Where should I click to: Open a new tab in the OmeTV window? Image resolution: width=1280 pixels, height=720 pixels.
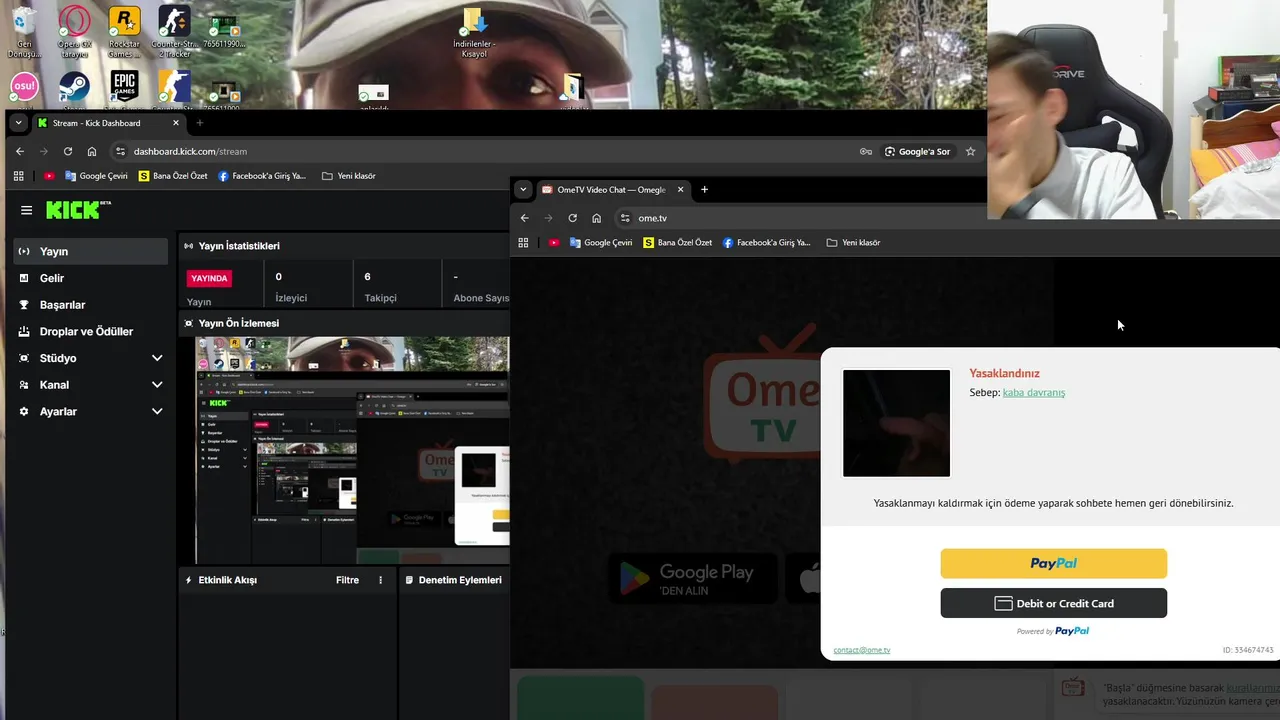click(x=704, y=189)
